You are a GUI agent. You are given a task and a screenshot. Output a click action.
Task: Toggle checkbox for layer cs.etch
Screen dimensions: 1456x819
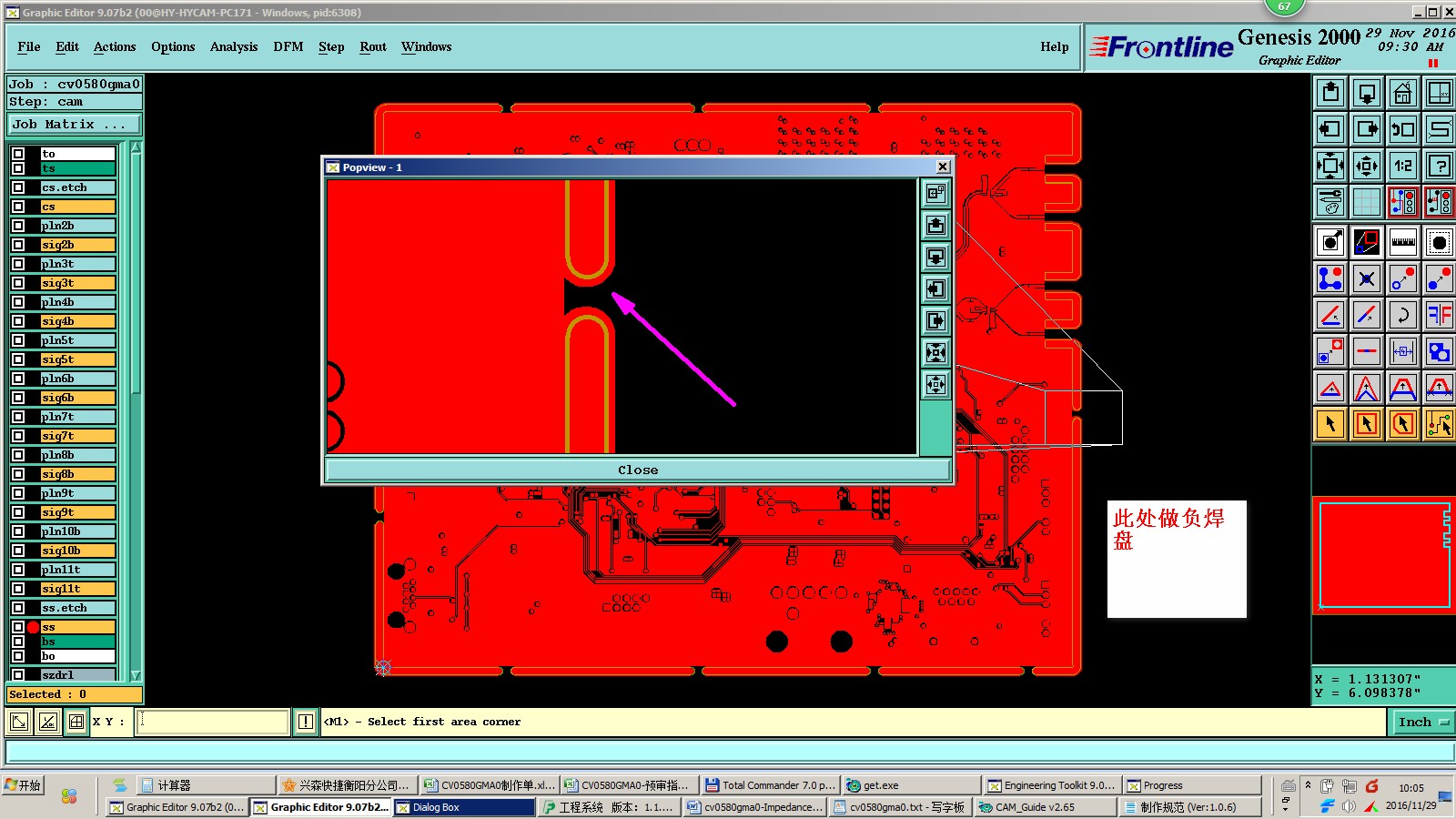18,187
